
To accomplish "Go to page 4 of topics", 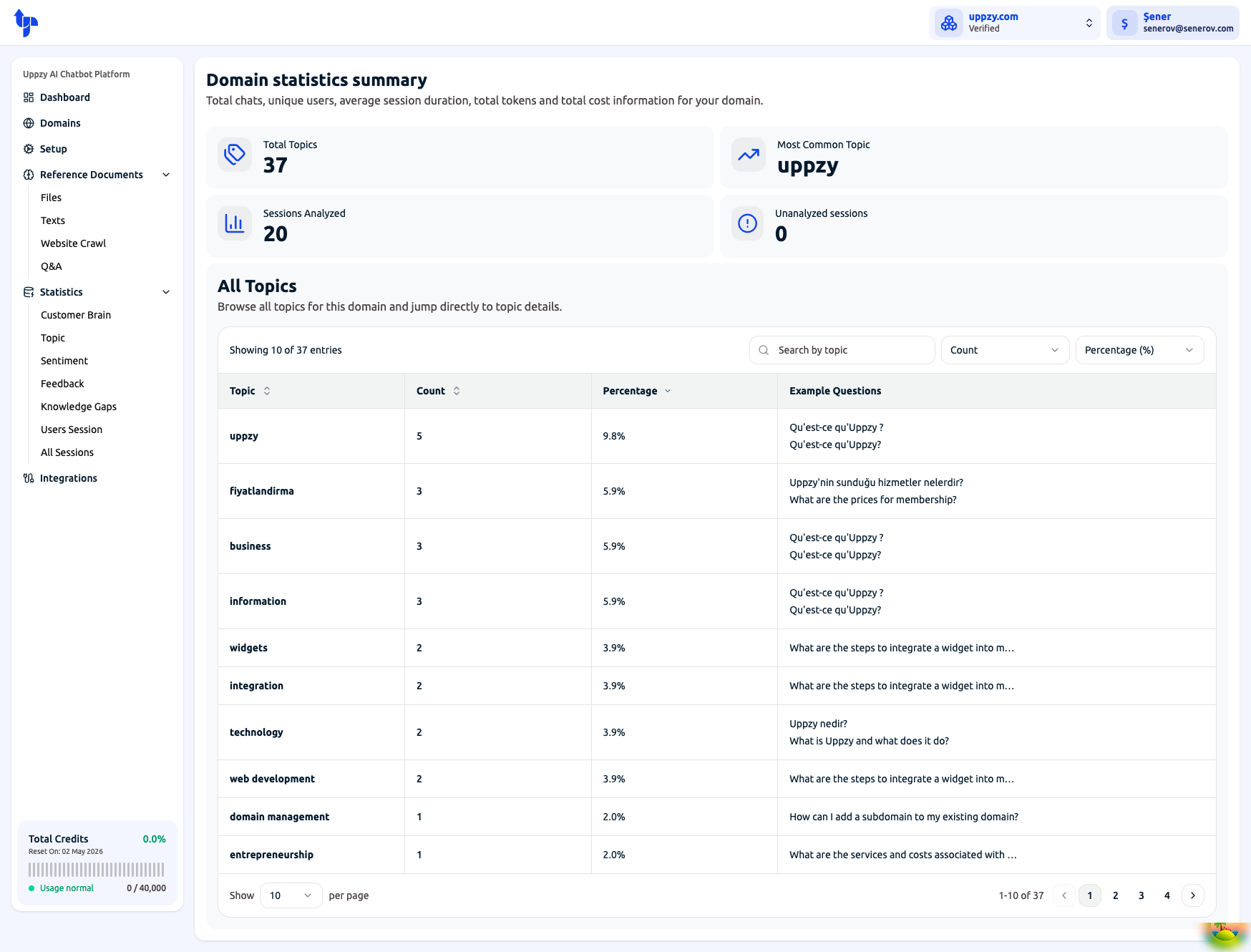I will 1167,895.
